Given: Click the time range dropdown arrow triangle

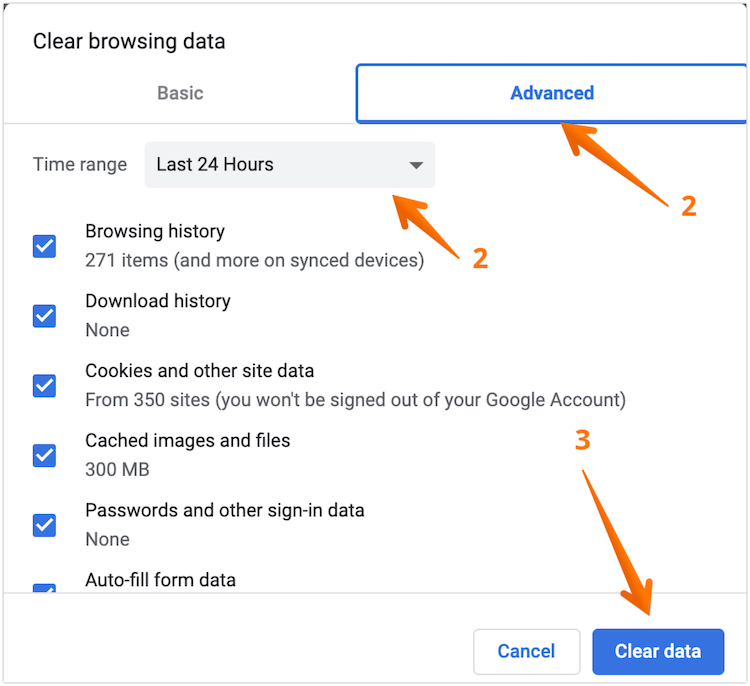Looking at the screenshot, I should tap(416, 165).
